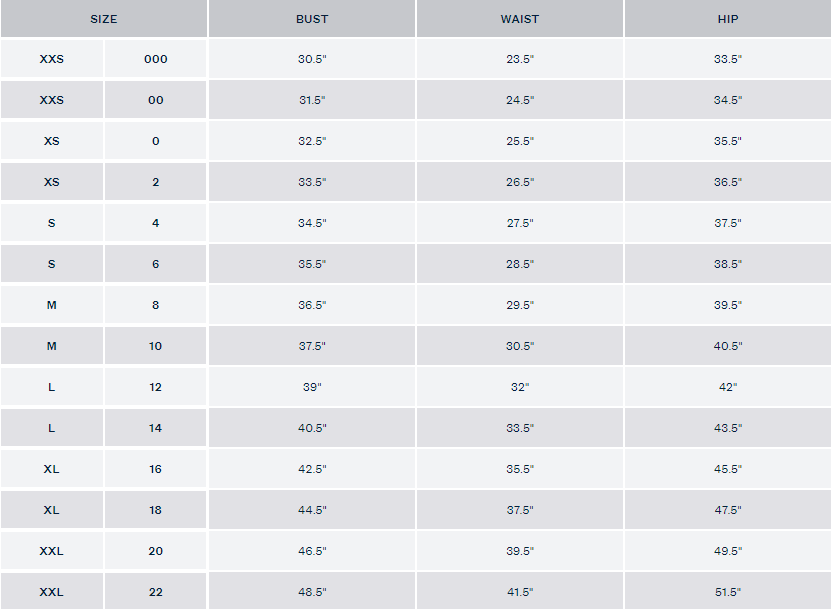831x609 pixels.
Task: Click the HIP column header
Action: tap(728, 19)
